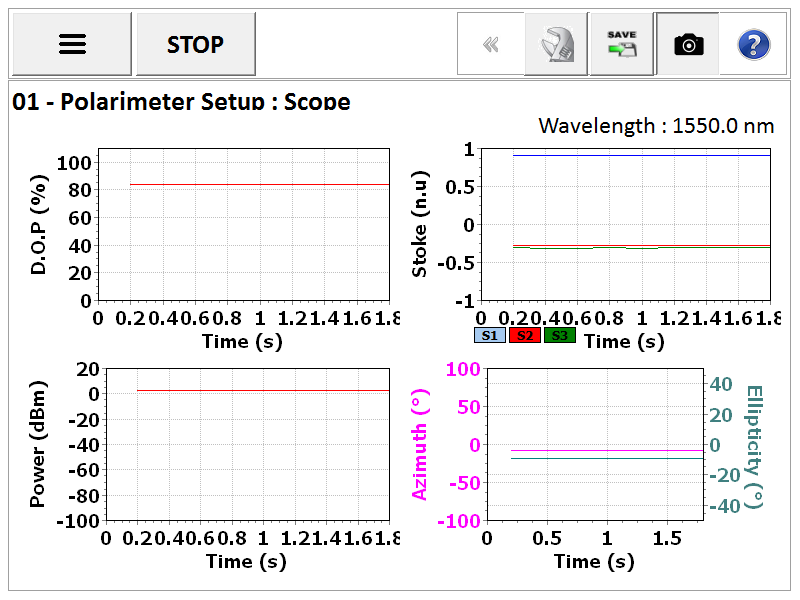Click the Polarimeter Setup : Scope title
The image size is (800, 600).
(x=181, y=102)
